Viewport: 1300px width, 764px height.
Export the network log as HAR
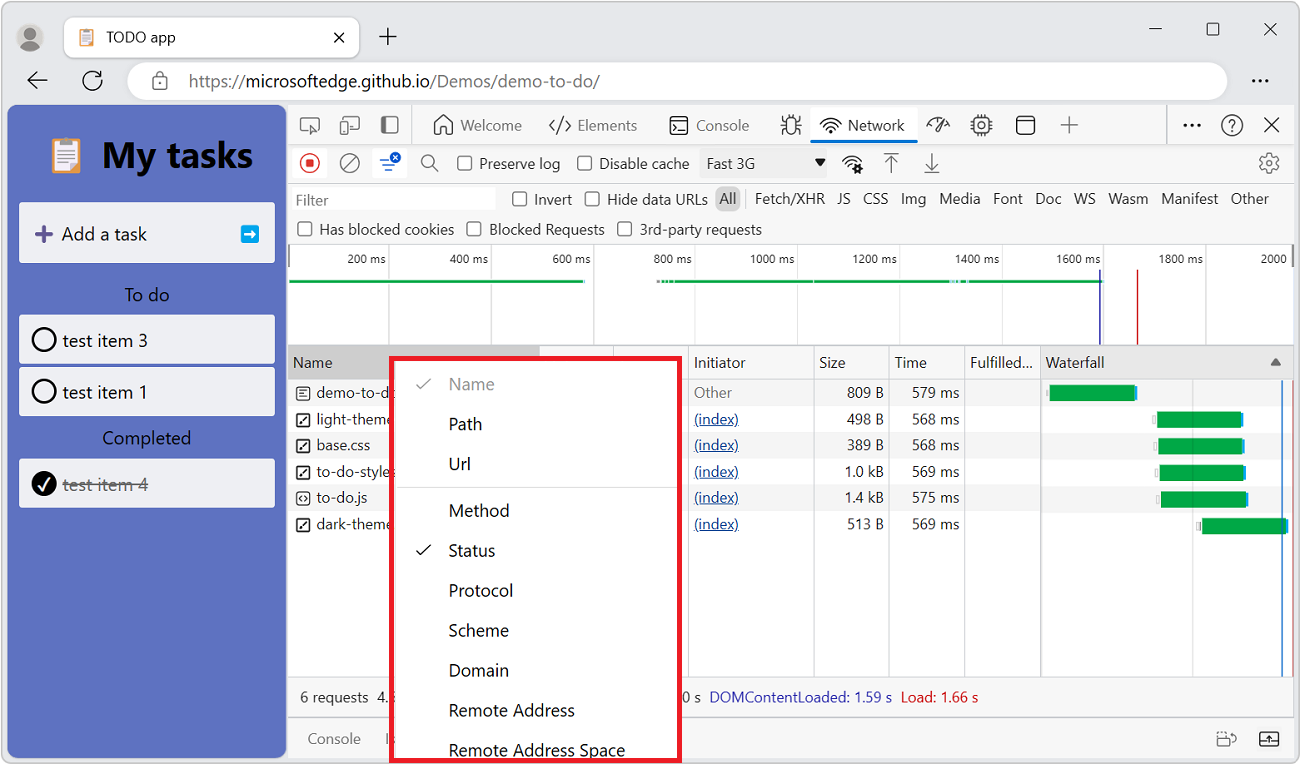click(x=931, y=163)
